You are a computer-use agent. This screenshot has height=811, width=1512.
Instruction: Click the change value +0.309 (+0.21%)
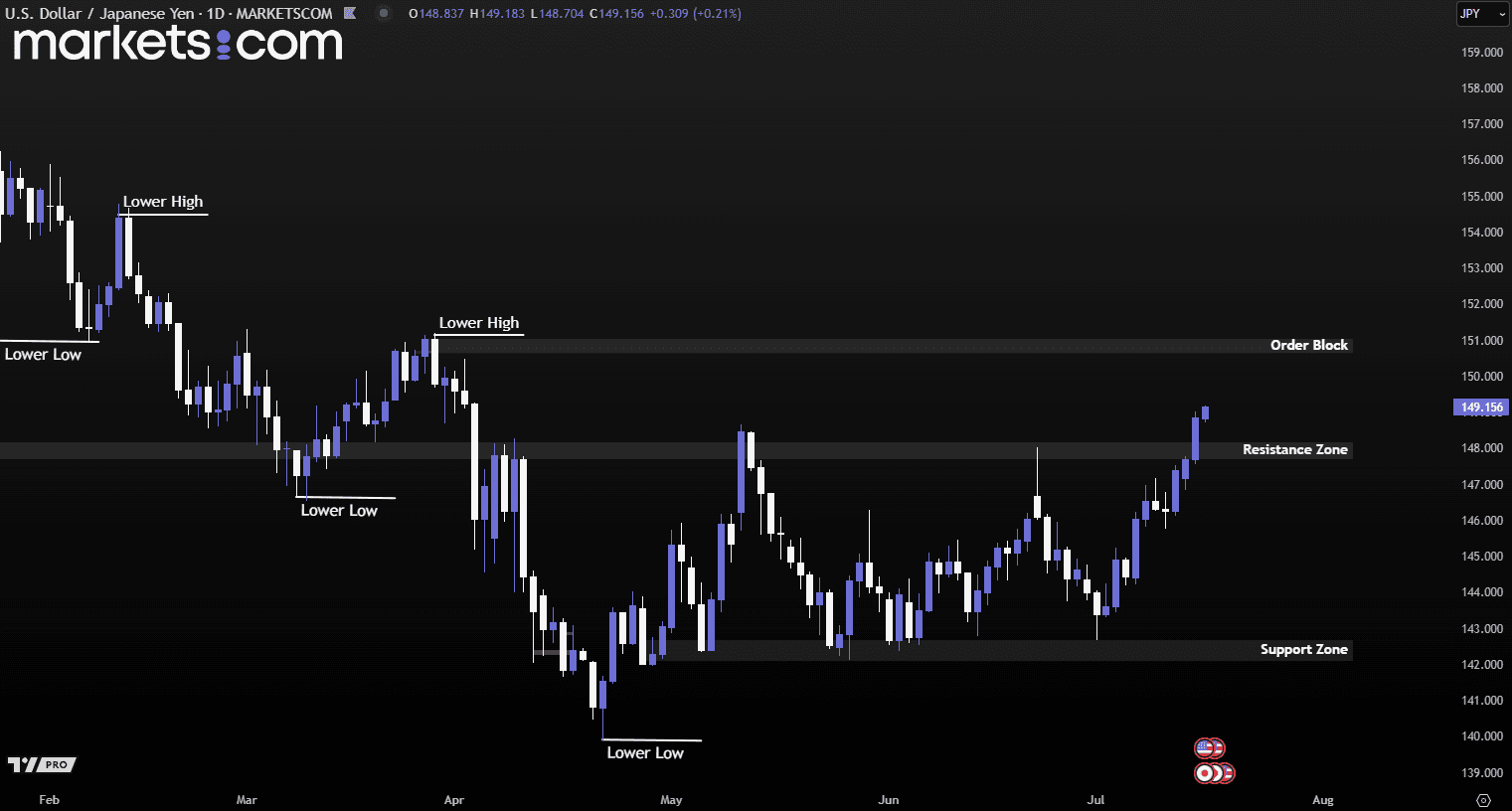click(695, 14)
